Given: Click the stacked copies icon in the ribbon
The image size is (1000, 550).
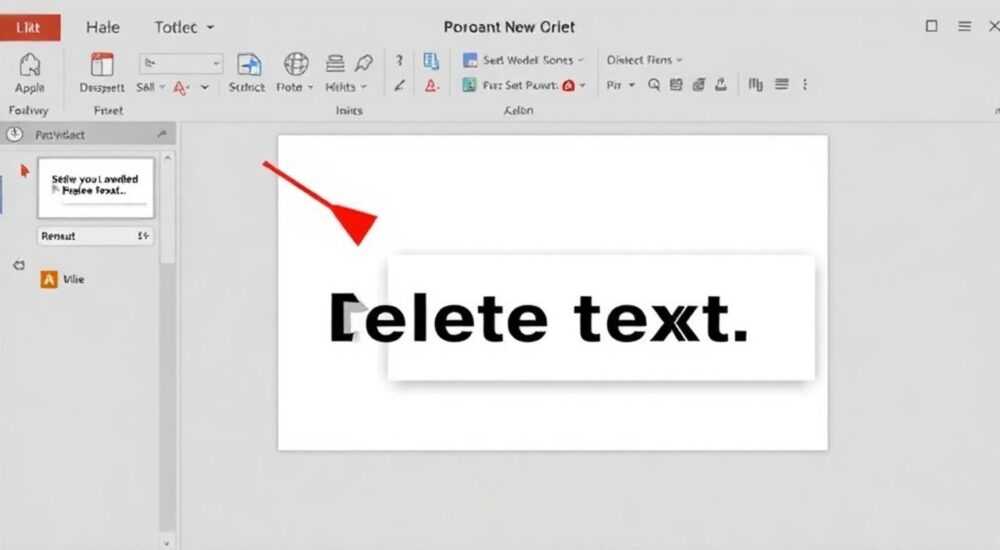Looking at the screenshot, I should click(698, 84).
